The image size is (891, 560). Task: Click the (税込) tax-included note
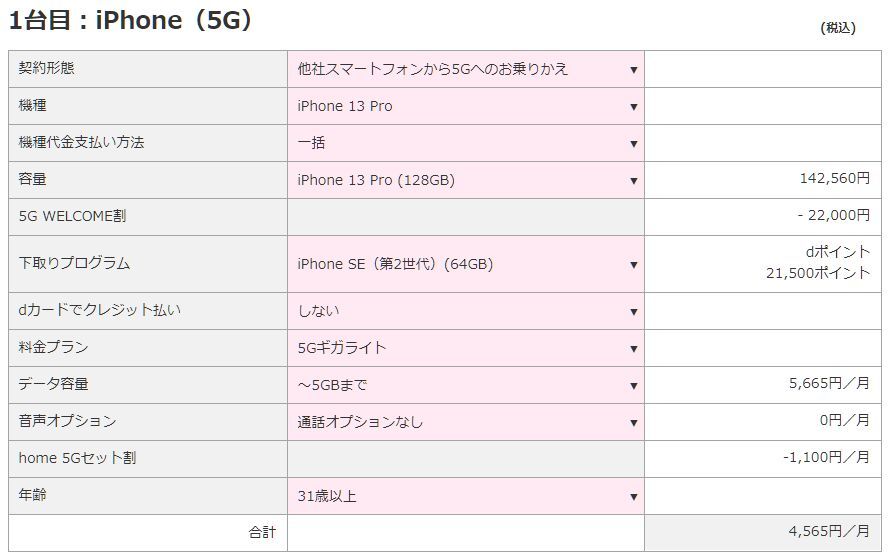[837, 28]
